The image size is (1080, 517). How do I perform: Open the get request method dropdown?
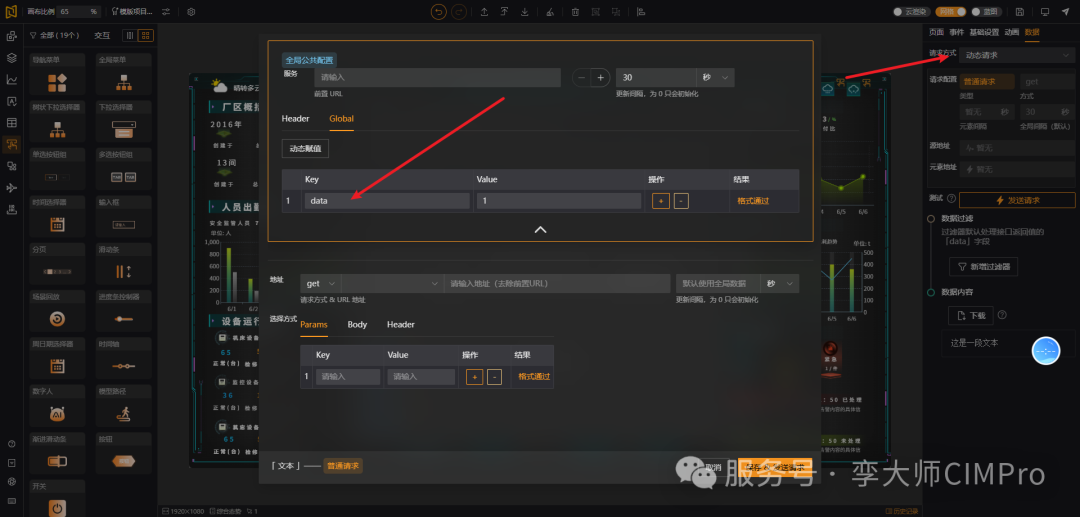[x=320, y=284]
